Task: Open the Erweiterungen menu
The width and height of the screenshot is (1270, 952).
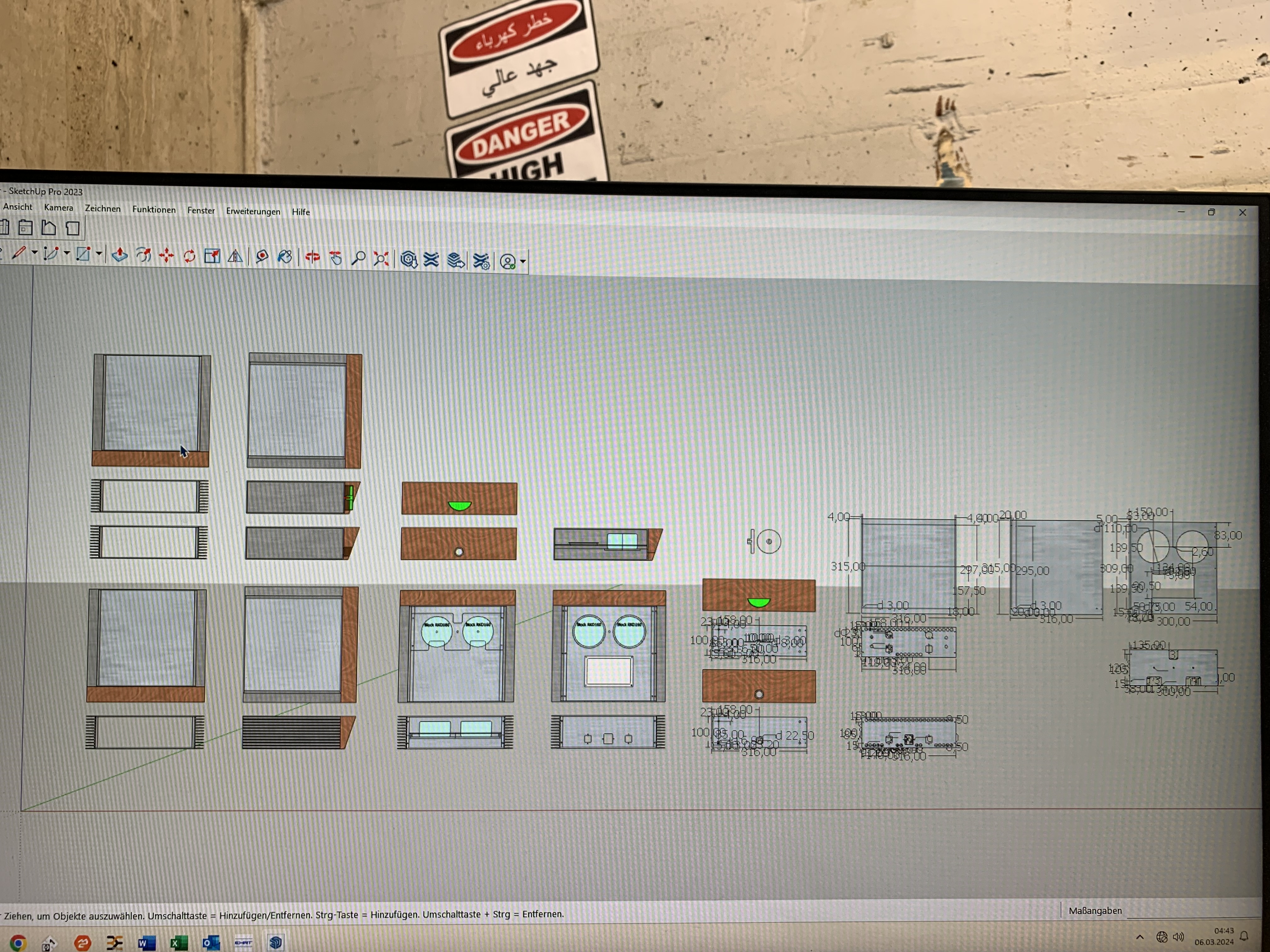Action: pyautogui.click(x=253, y=211)
